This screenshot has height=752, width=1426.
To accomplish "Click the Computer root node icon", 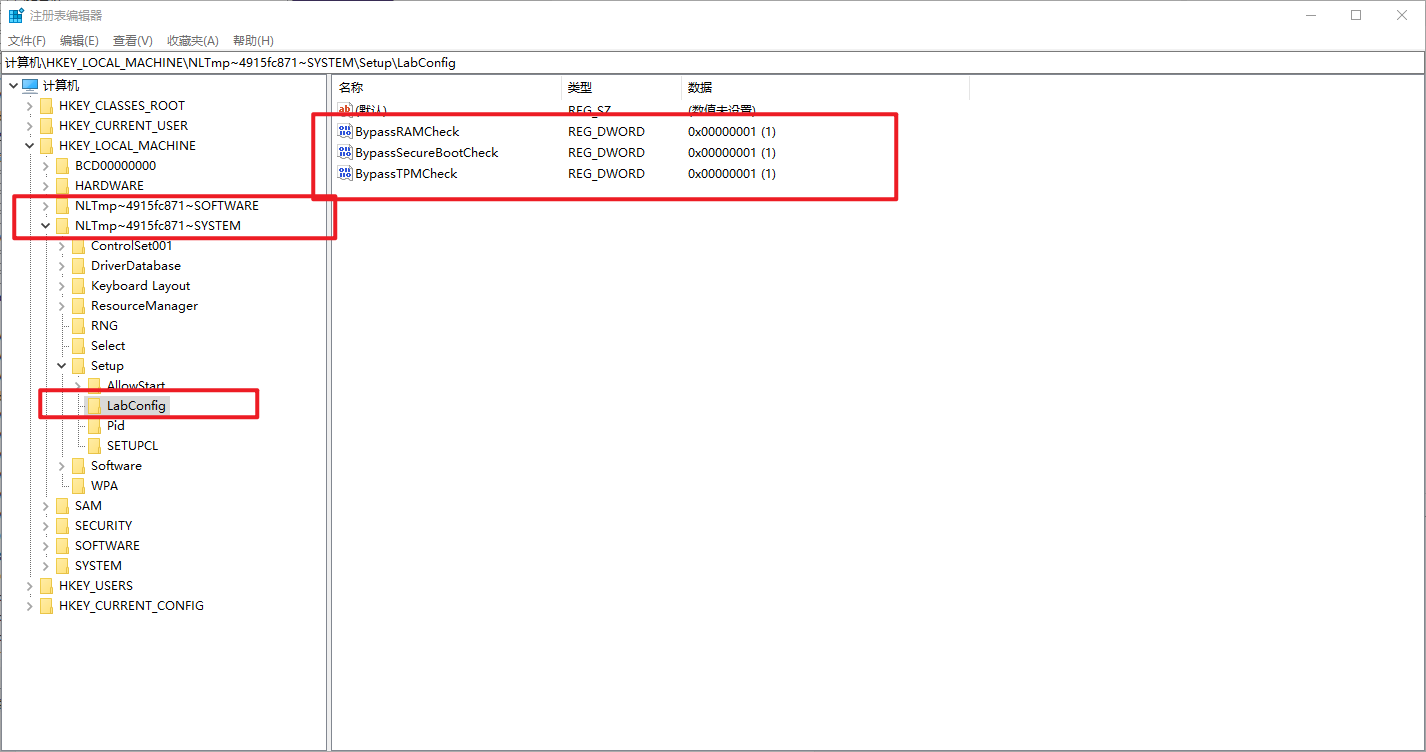I will point(30,86).
